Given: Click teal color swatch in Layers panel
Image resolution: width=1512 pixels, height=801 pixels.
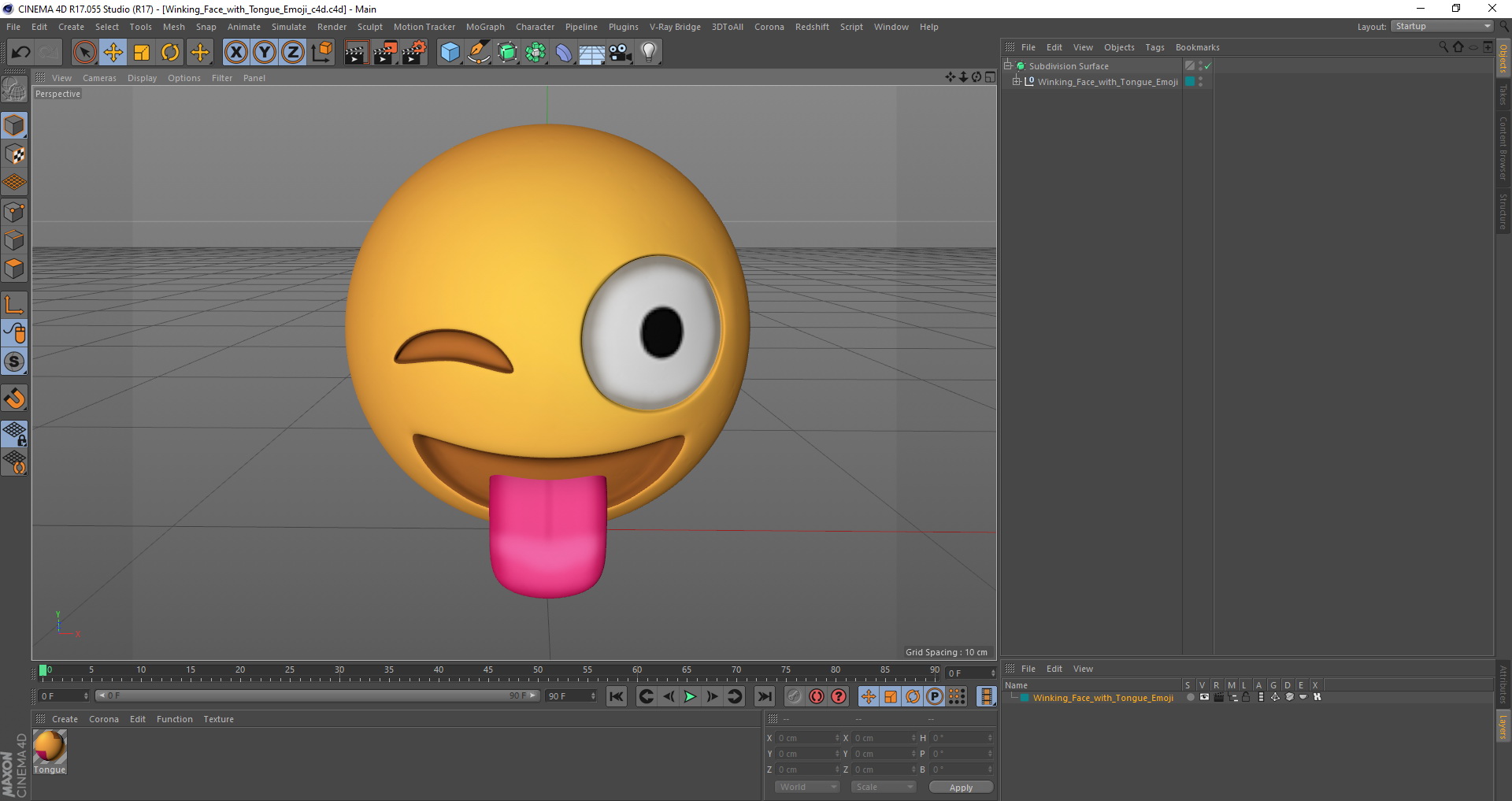Looking at the screenshot, I should (x=1025, y=698).
